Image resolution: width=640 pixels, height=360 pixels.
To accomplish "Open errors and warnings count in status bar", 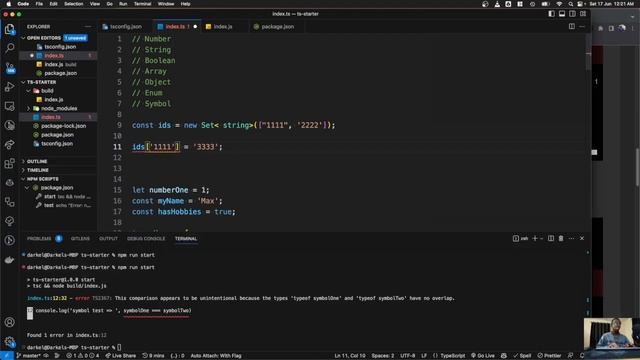I will coord(83,356).
